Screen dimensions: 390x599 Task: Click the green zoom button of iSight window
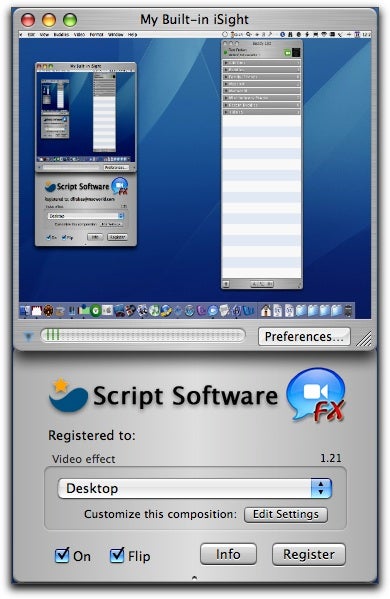(70, 20)
